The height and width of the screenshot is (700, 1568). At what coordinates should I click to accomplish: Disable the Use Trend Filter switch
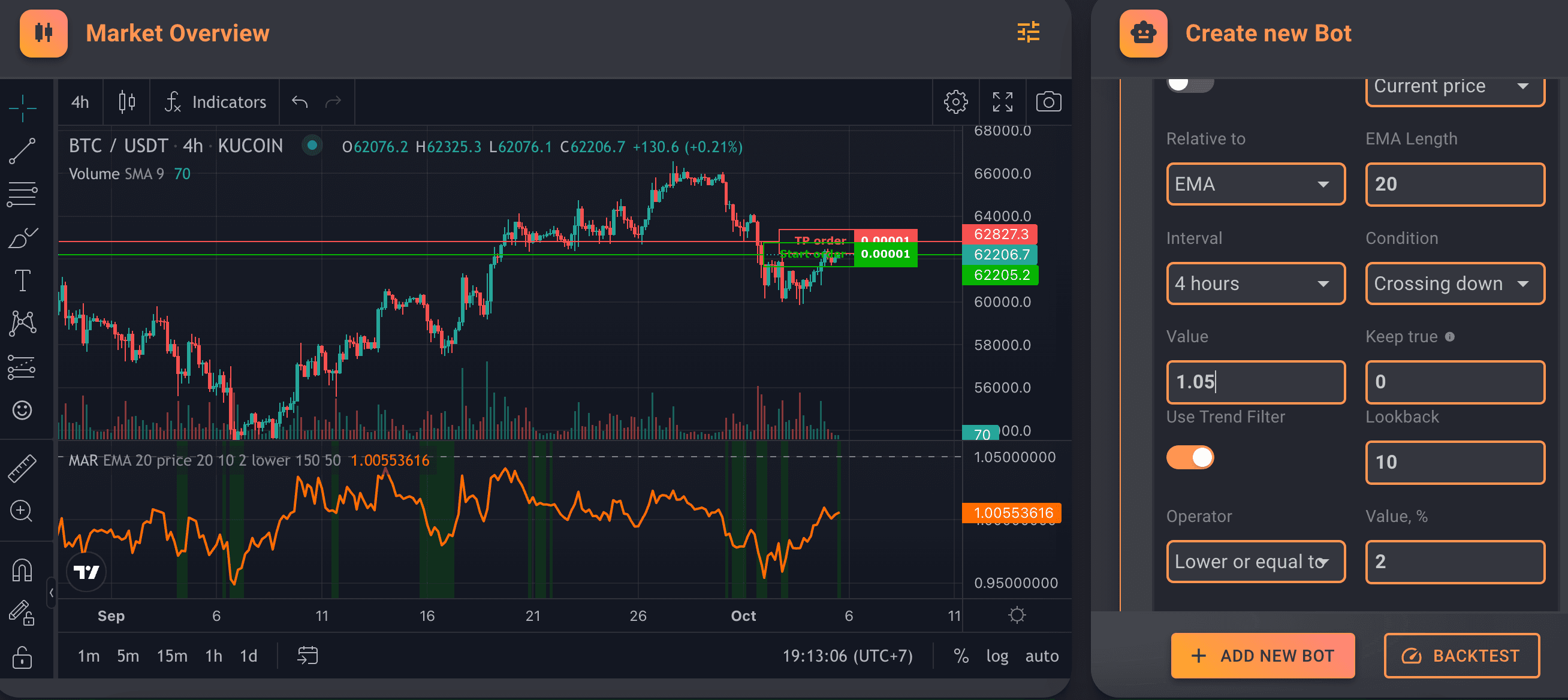point(1189,458)
